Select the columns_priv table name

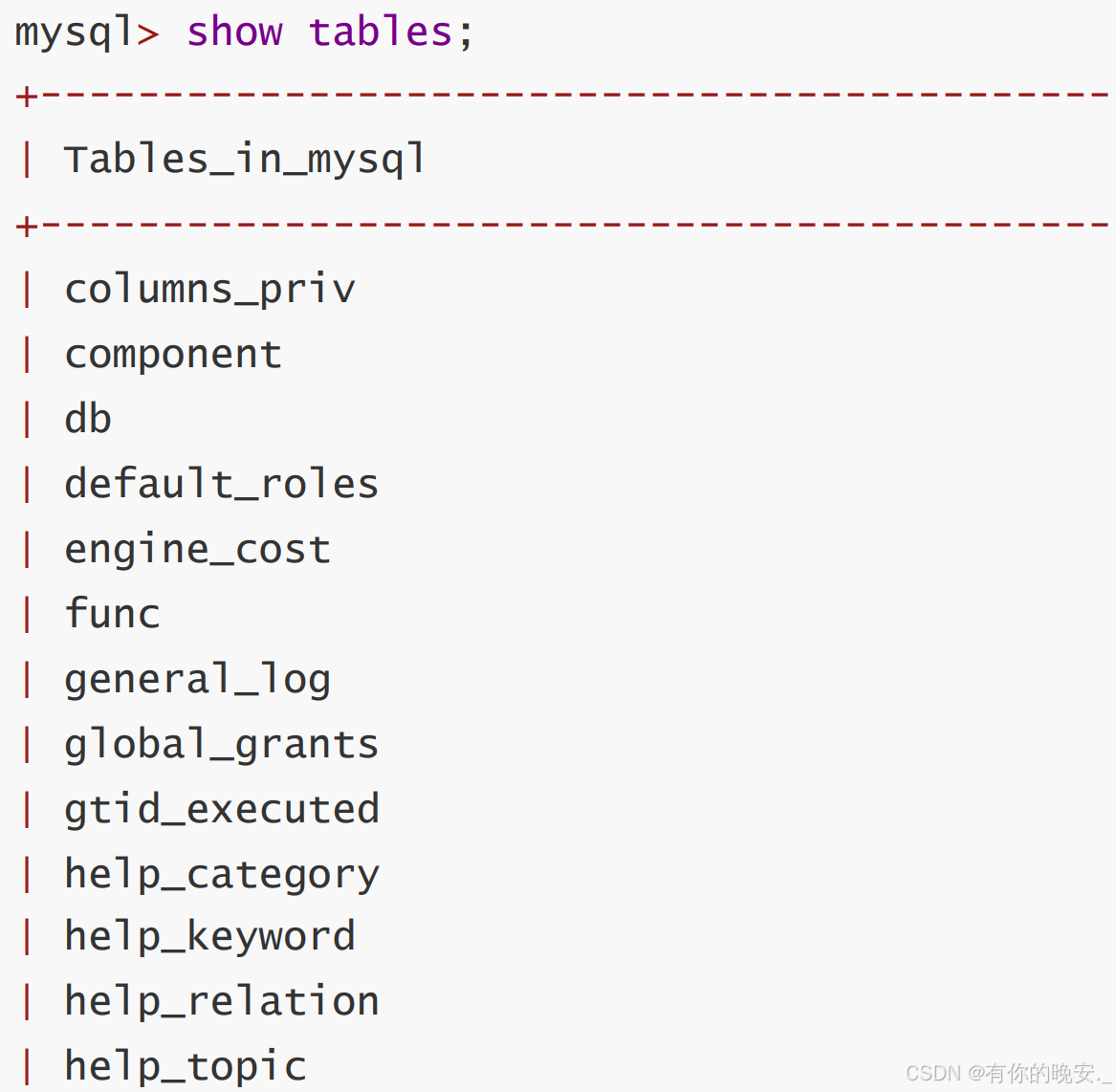(209, 290)
